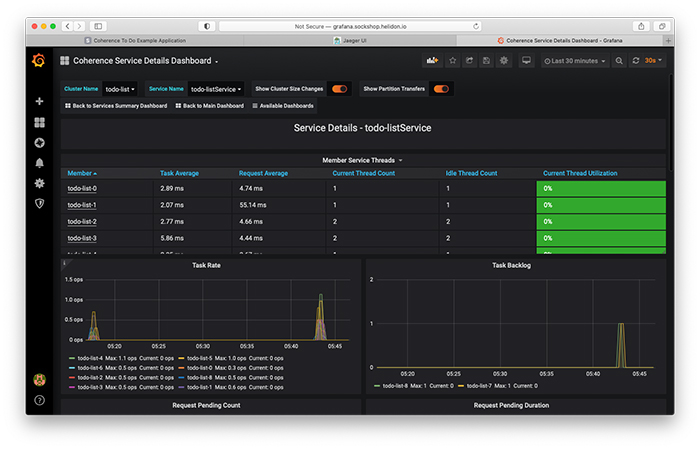Open Member Service Threads panel menu
Viewport: 700px width, 449px height.
coord(362,160)
